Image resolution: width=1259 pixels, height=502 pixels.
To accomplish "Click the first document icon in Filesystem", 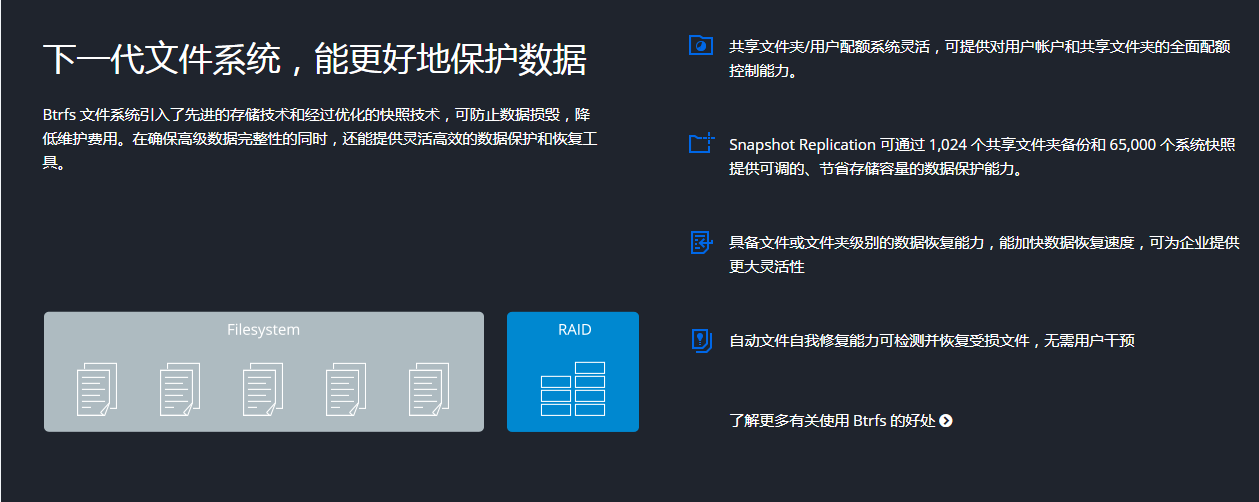I will (97, 389).
